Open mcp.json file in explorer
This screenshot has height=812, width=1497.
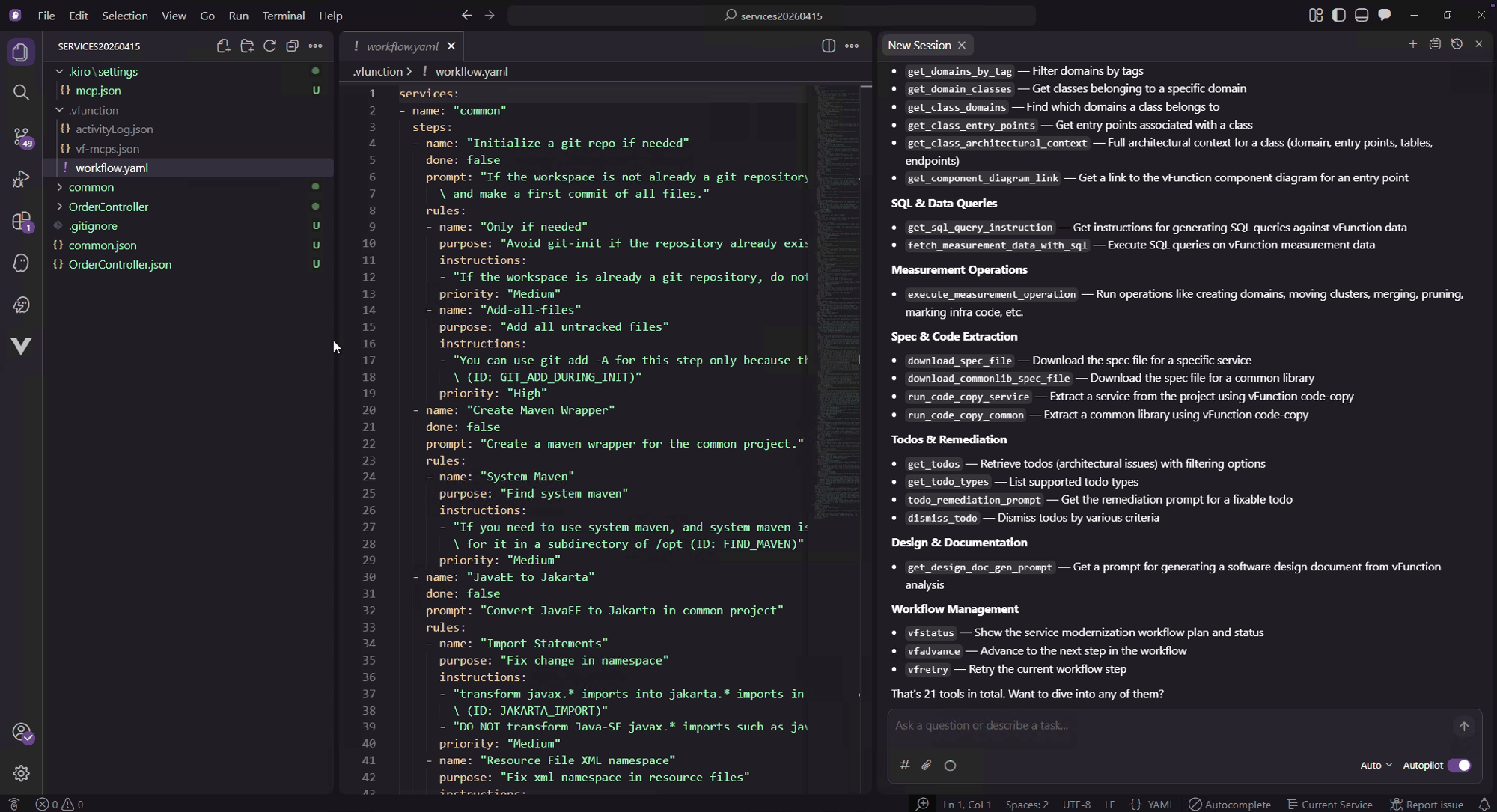tap(98, 91)
